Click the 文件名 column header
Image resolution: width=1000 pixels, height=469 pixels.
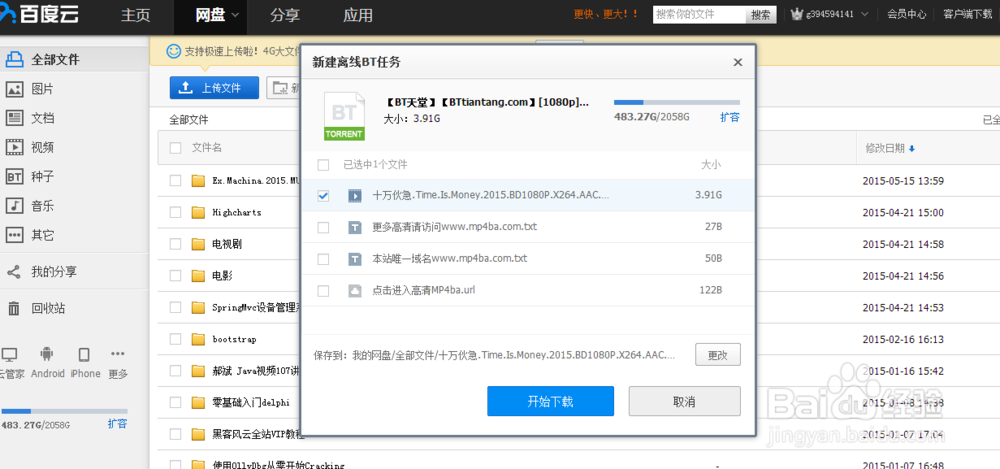(207, 148)
